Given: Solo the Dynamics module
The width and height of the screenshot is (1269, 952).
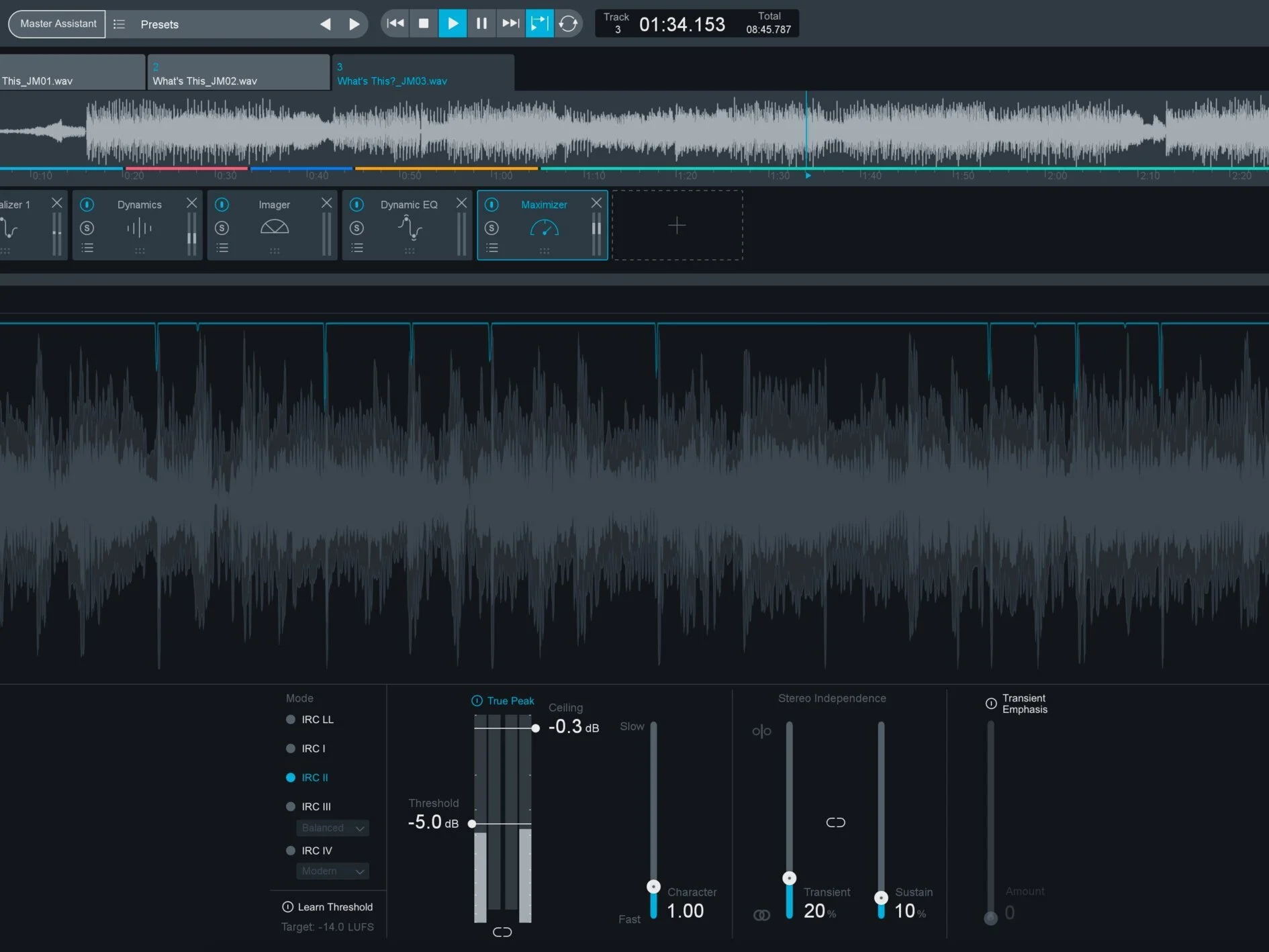Looking at the screenshot, I should [x=87, y=228].
